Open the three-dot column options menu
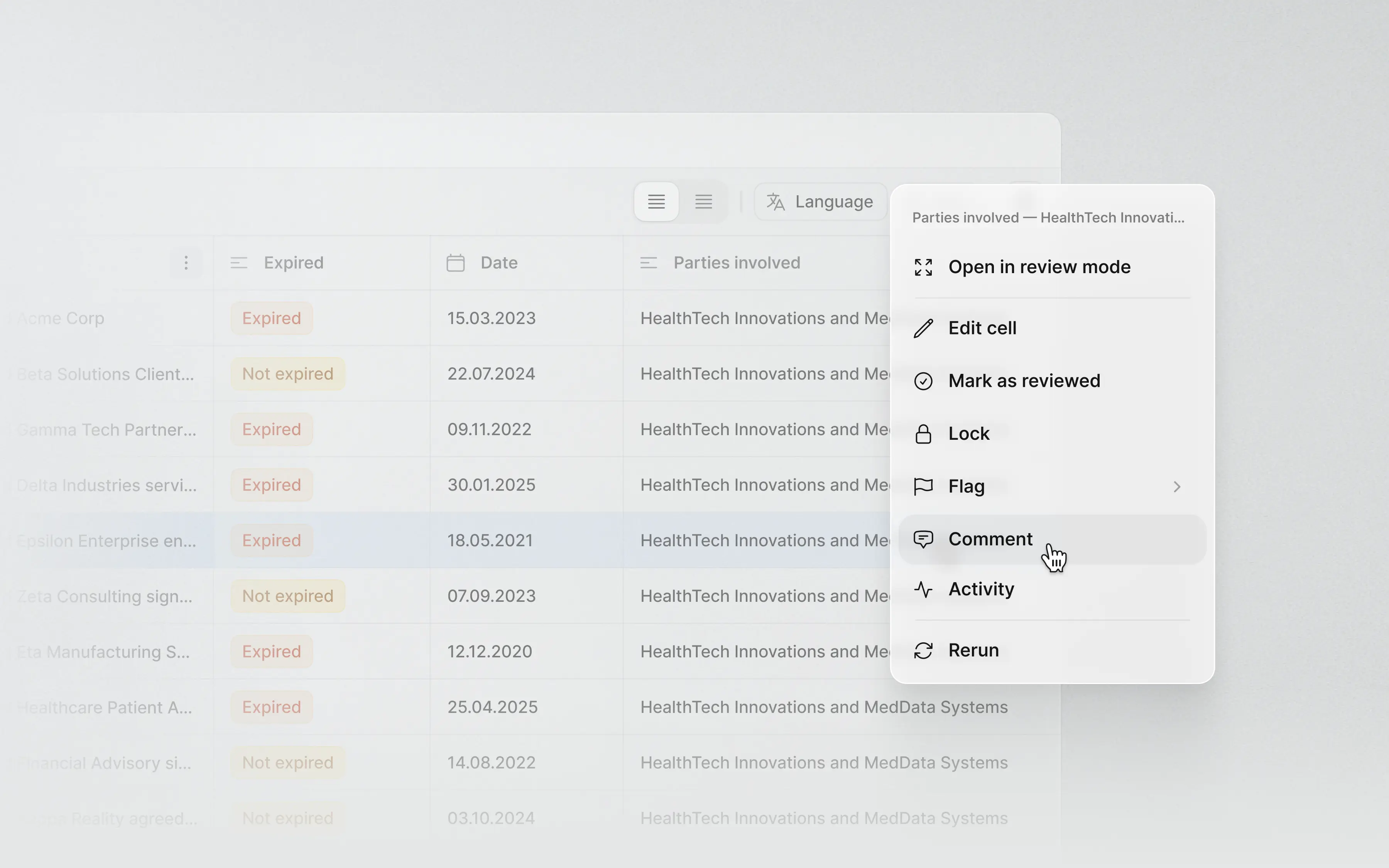Screen dimensions: 1389x868 [x=186, y=263]
